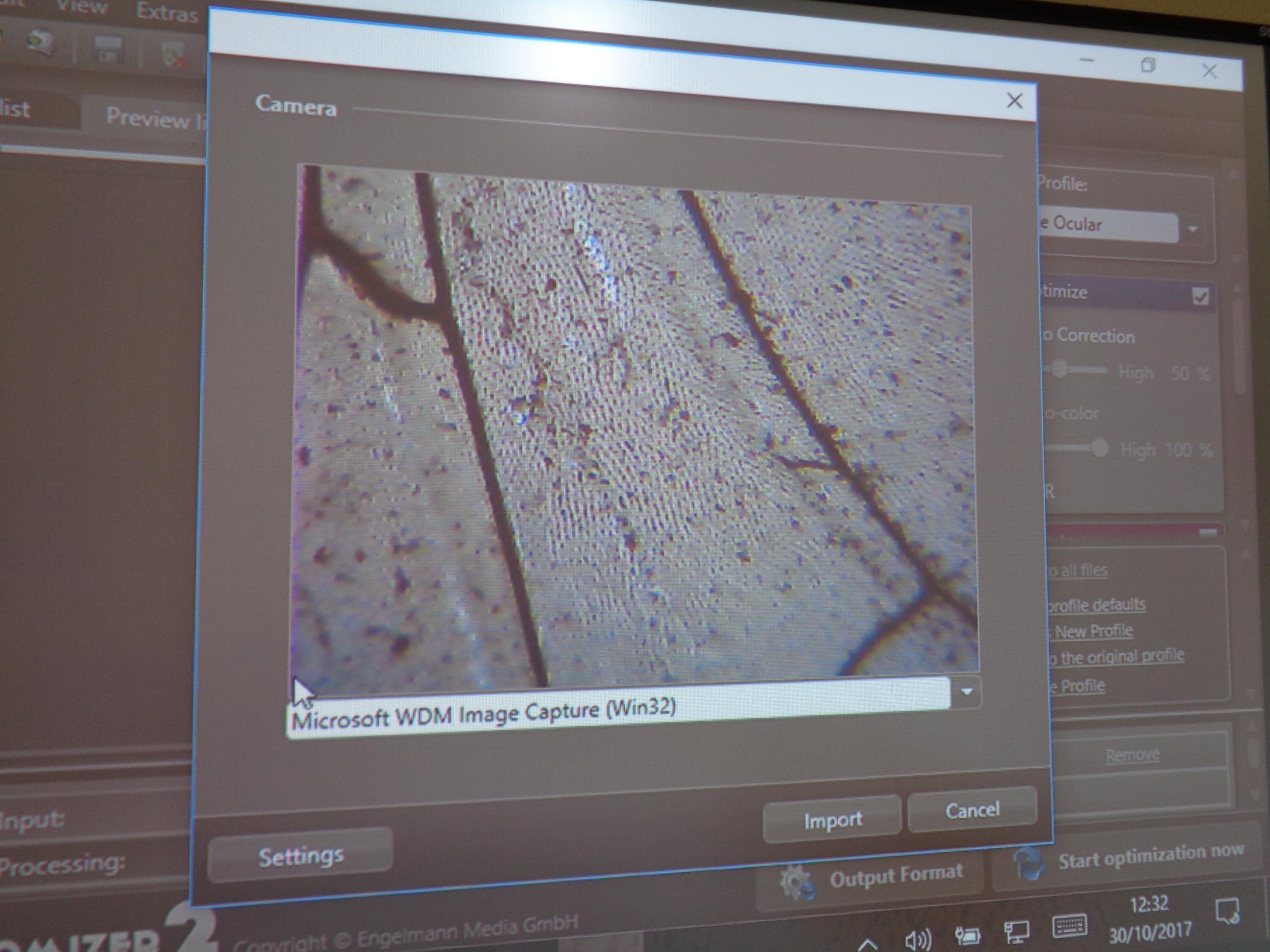Click the color slider handle at 100%
The height and width of the screenshot is (952, 1270).
[x=1099, y=448]
